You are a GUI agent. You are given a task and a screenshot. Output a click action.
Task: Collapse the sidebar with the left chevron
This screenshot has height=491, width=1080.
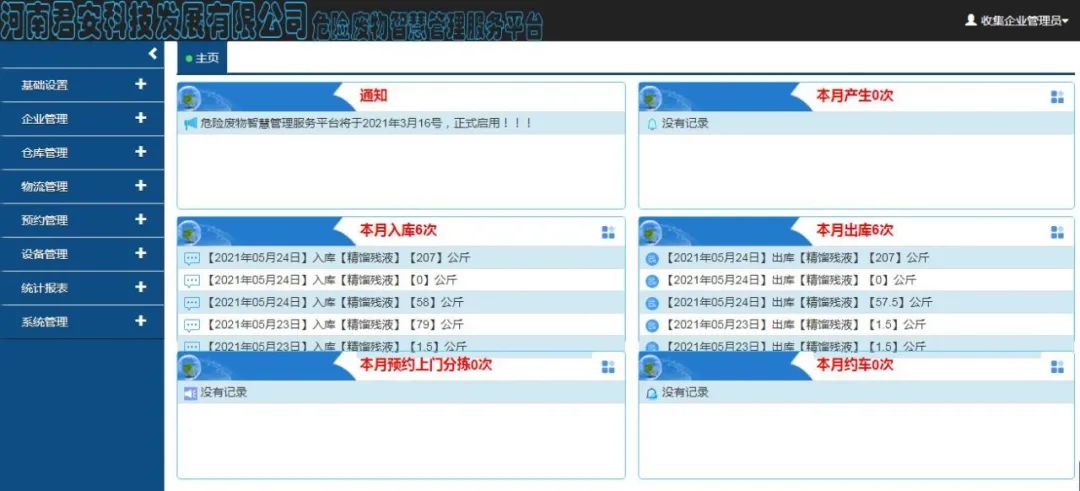[153, 54]
